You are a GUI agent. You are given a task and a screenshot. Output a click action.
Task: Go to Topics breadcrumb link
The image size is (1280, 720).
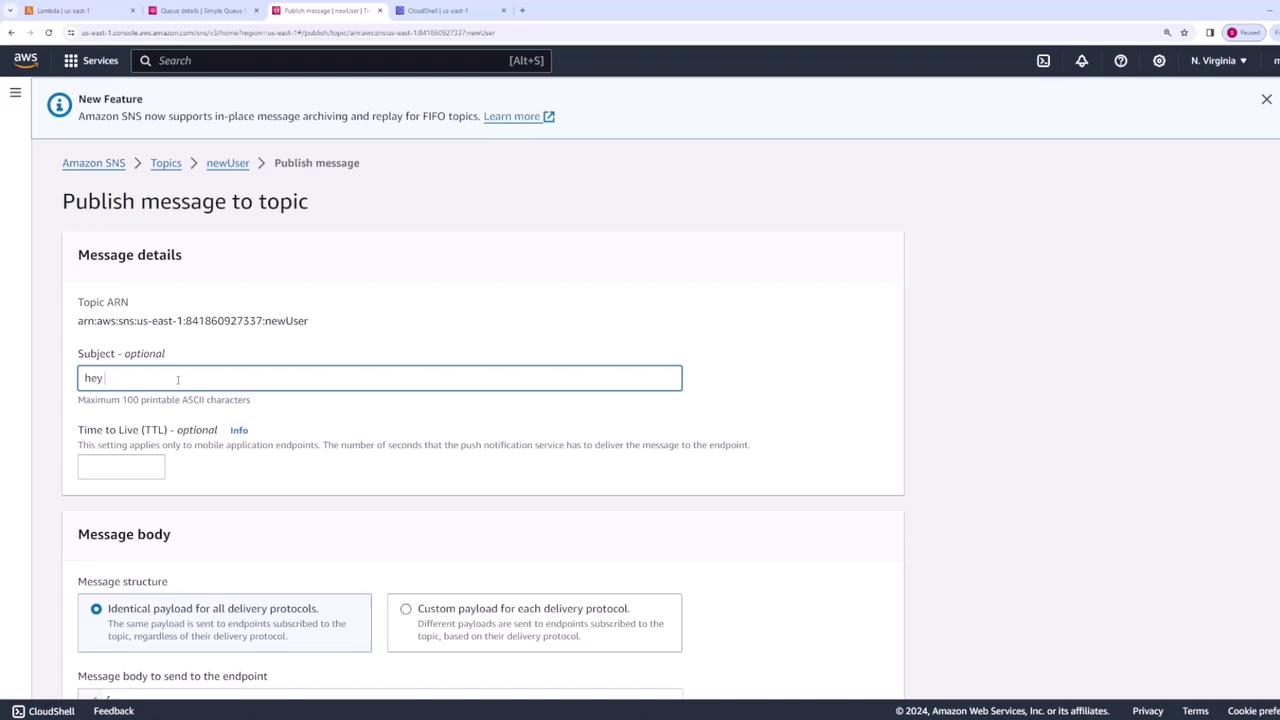click(x=166, y=163)
